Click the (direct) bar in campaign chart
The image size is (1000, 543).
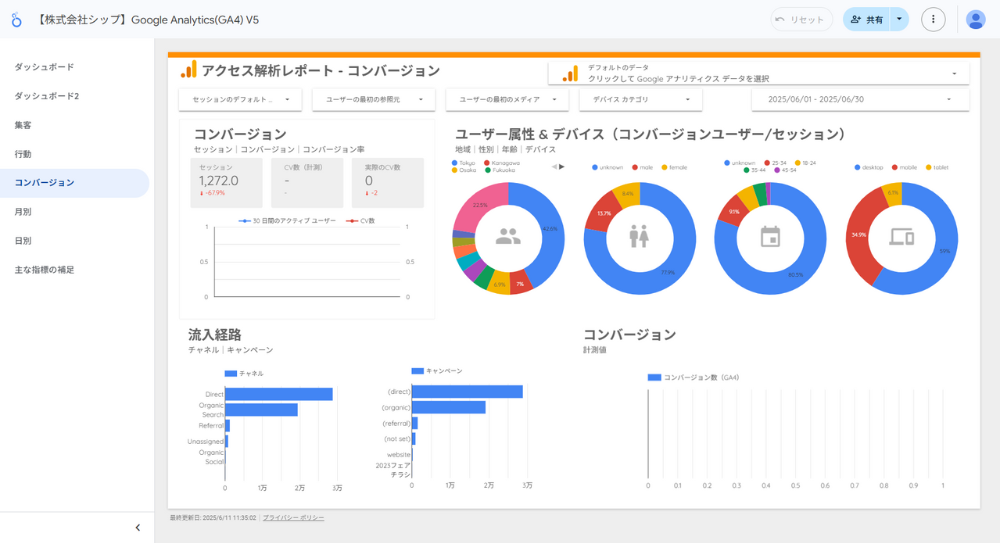click(467, 392)
